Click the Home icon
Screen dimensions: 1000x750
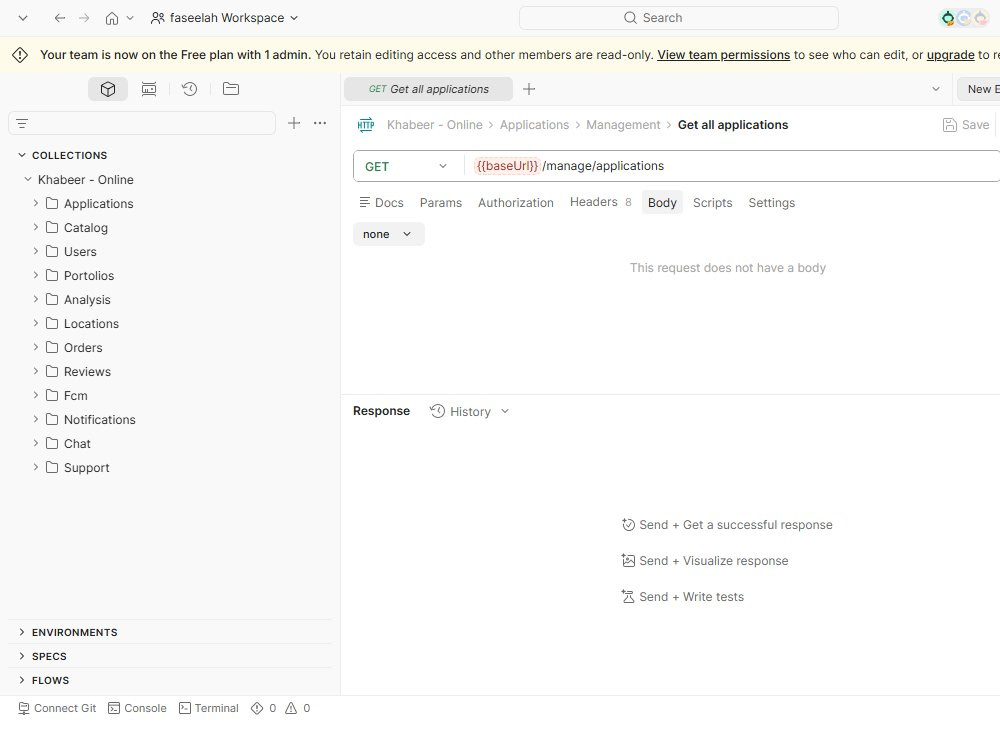tap(112, 18)
